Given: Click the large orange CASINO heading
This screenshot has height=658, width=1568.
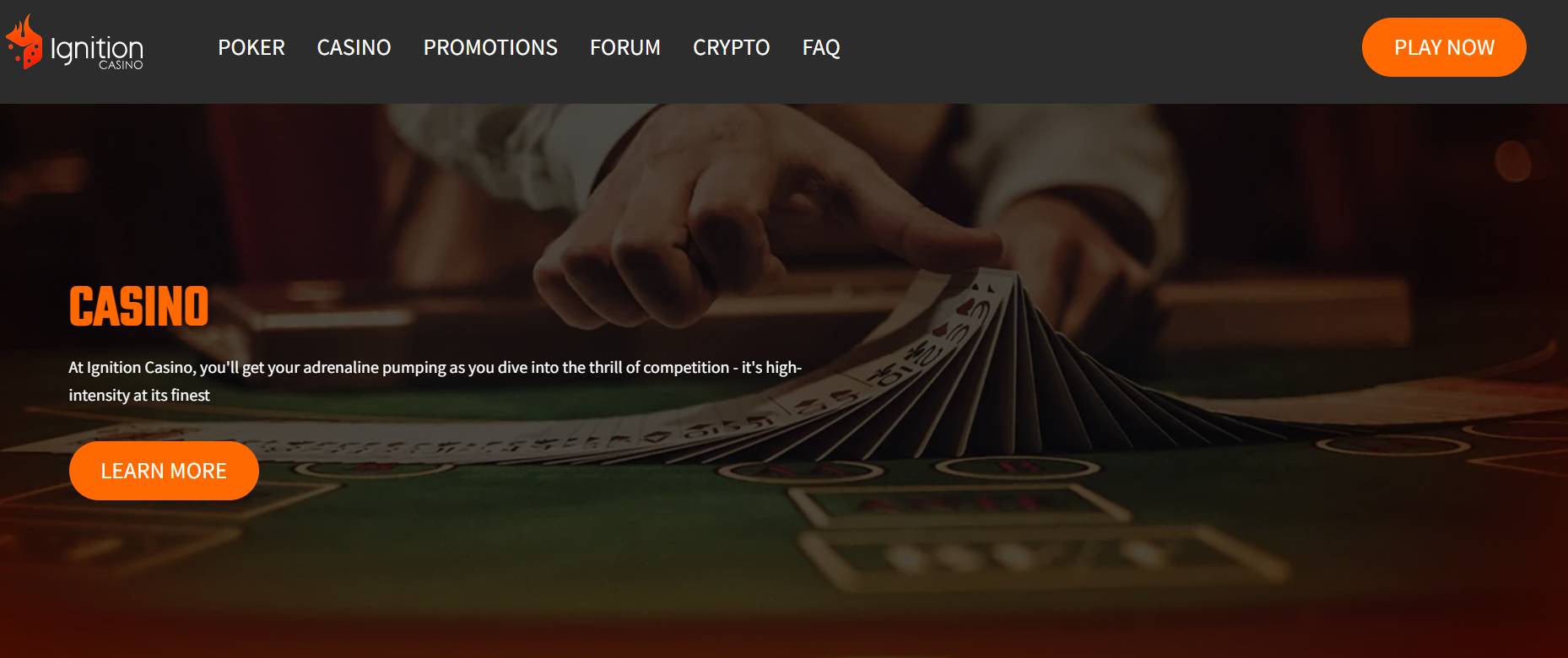Looking at the screenshot, I should [138, 306].
